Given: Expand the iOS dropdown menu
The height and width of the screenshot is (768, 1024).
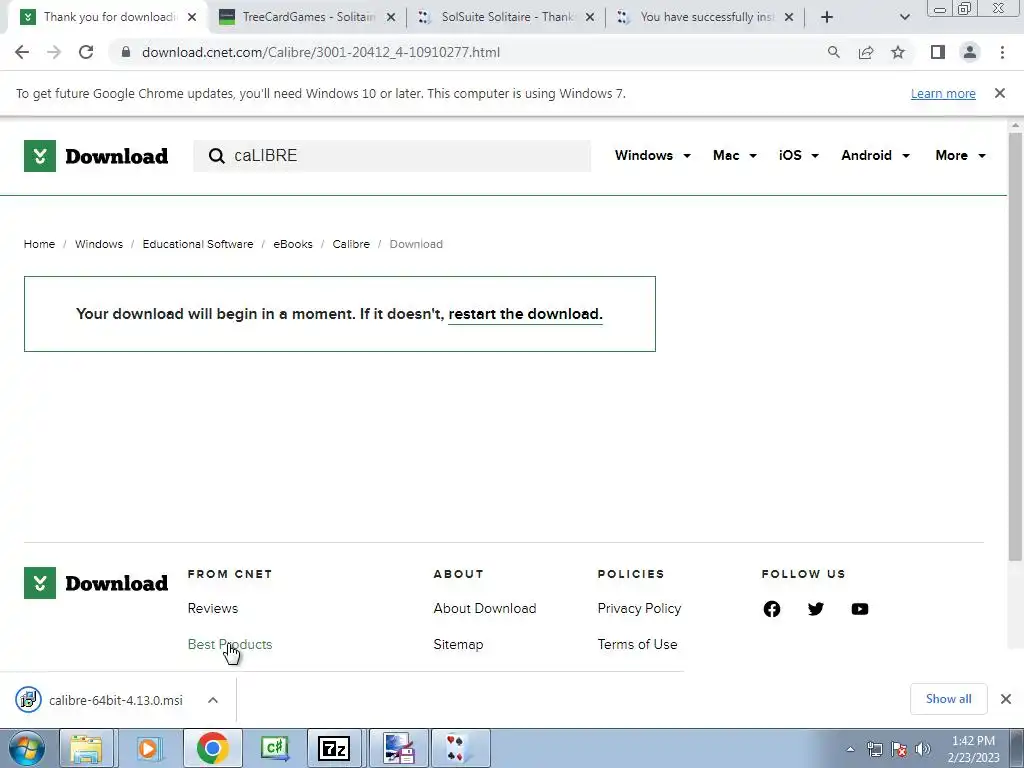Looking at the screenshot, I should (x=799, y=155).
